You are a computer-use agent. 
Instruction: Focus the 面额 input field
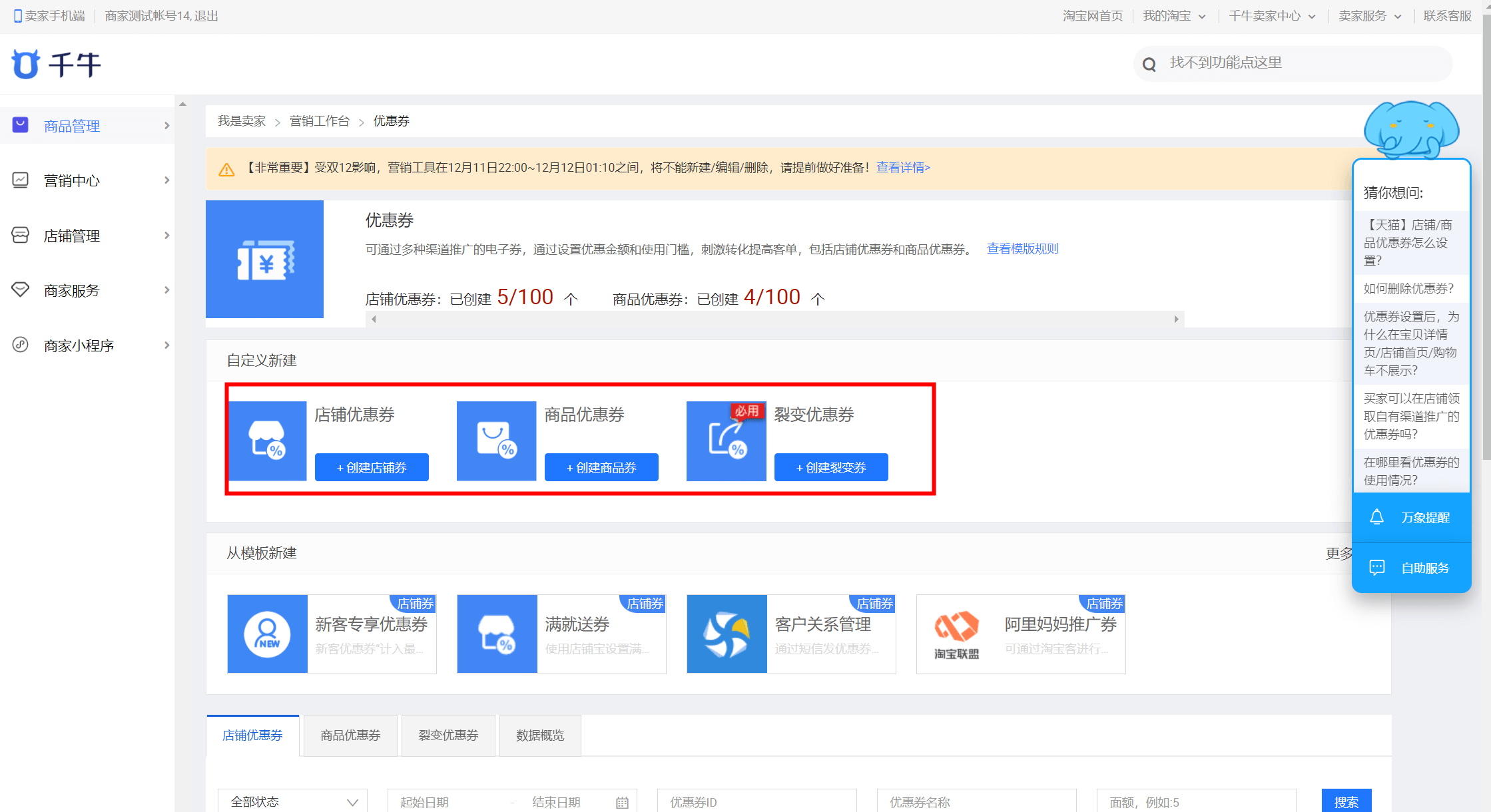pos(1197,802)
